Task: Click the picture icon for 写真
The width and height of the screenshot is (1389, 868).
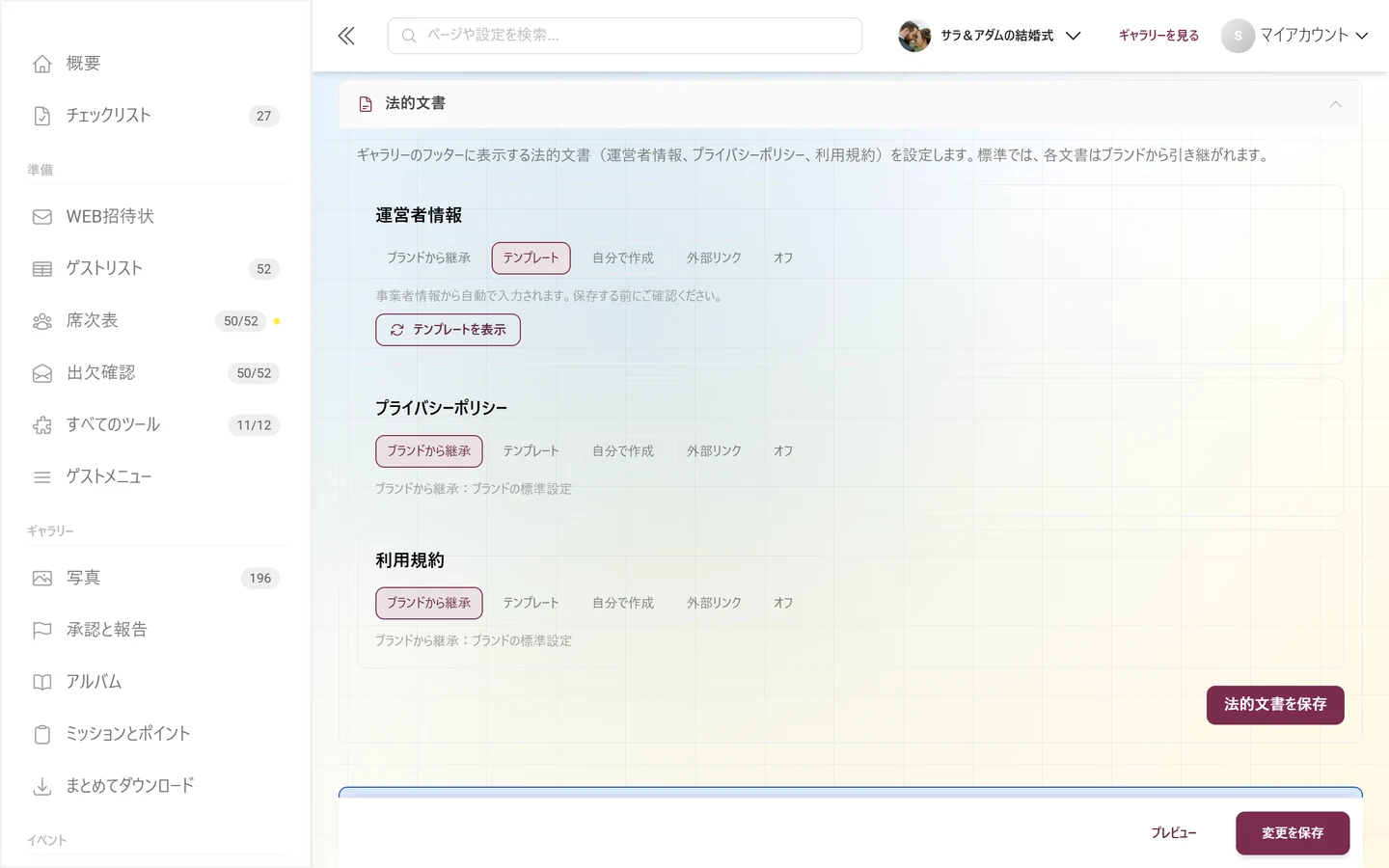Action: 42,579
